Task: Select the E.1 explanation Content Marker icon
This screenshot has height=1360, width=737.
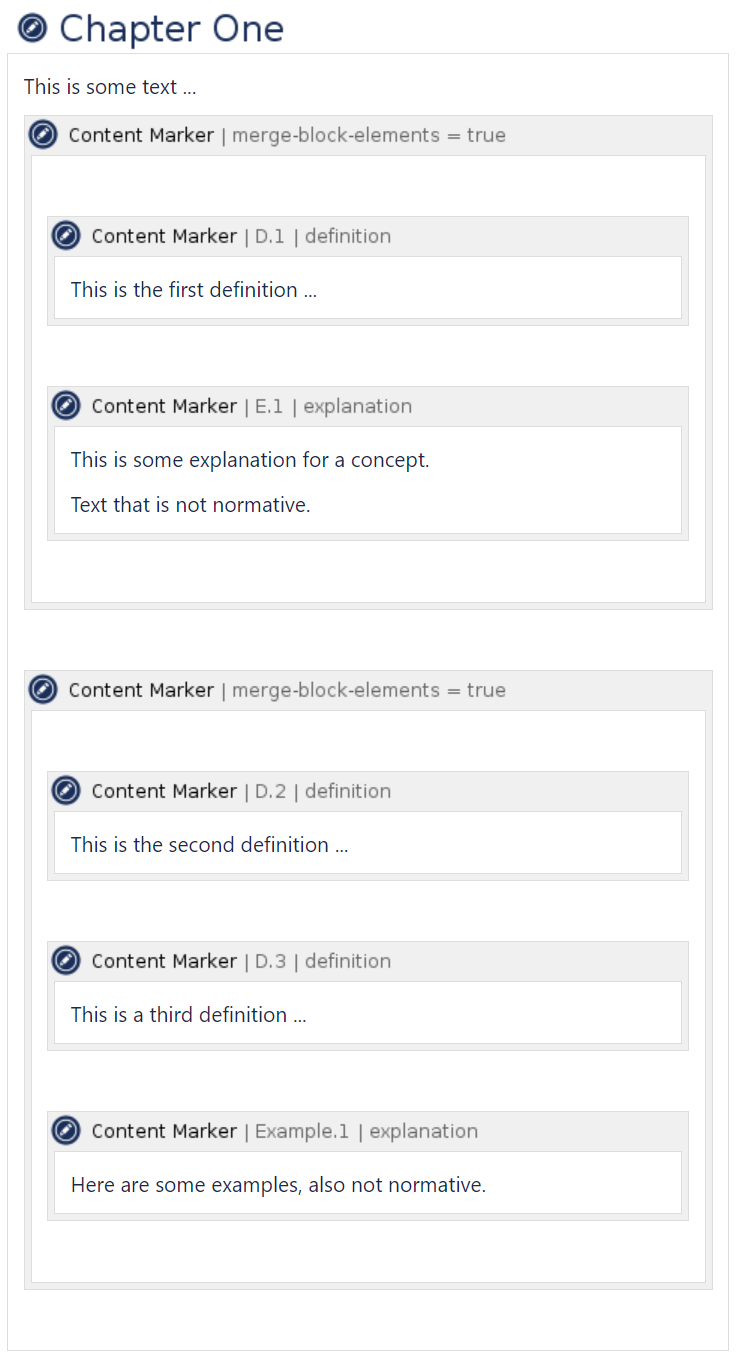Action: (x=66, y=406)
